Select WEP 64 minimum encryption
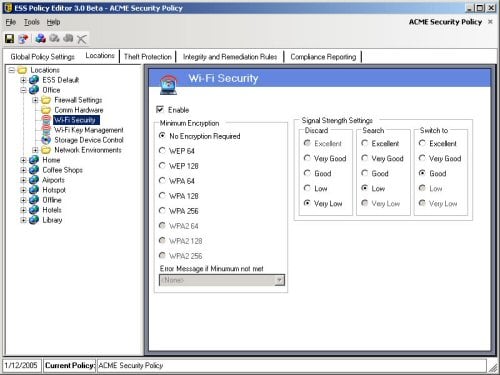 click(162, 151)
